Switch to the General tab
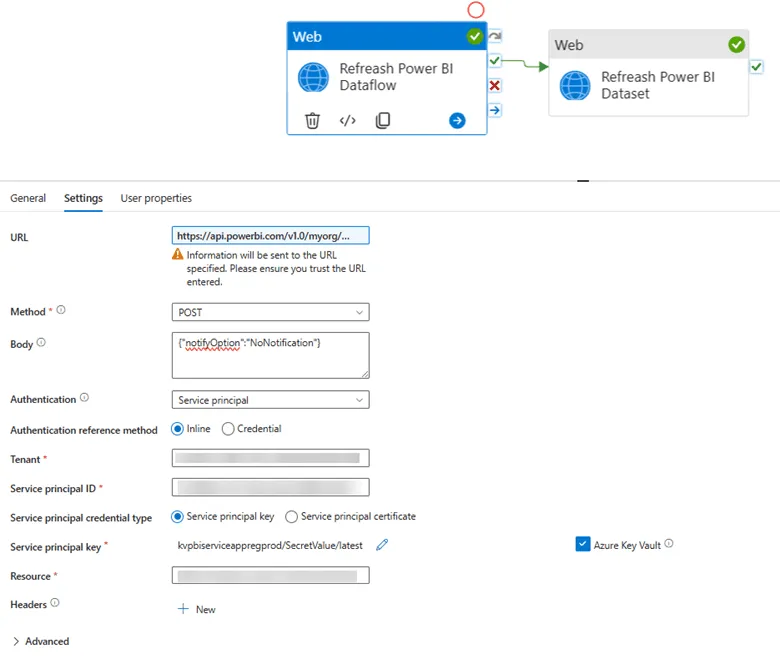Viewport: 780px width, 659px height. (28, 198)
